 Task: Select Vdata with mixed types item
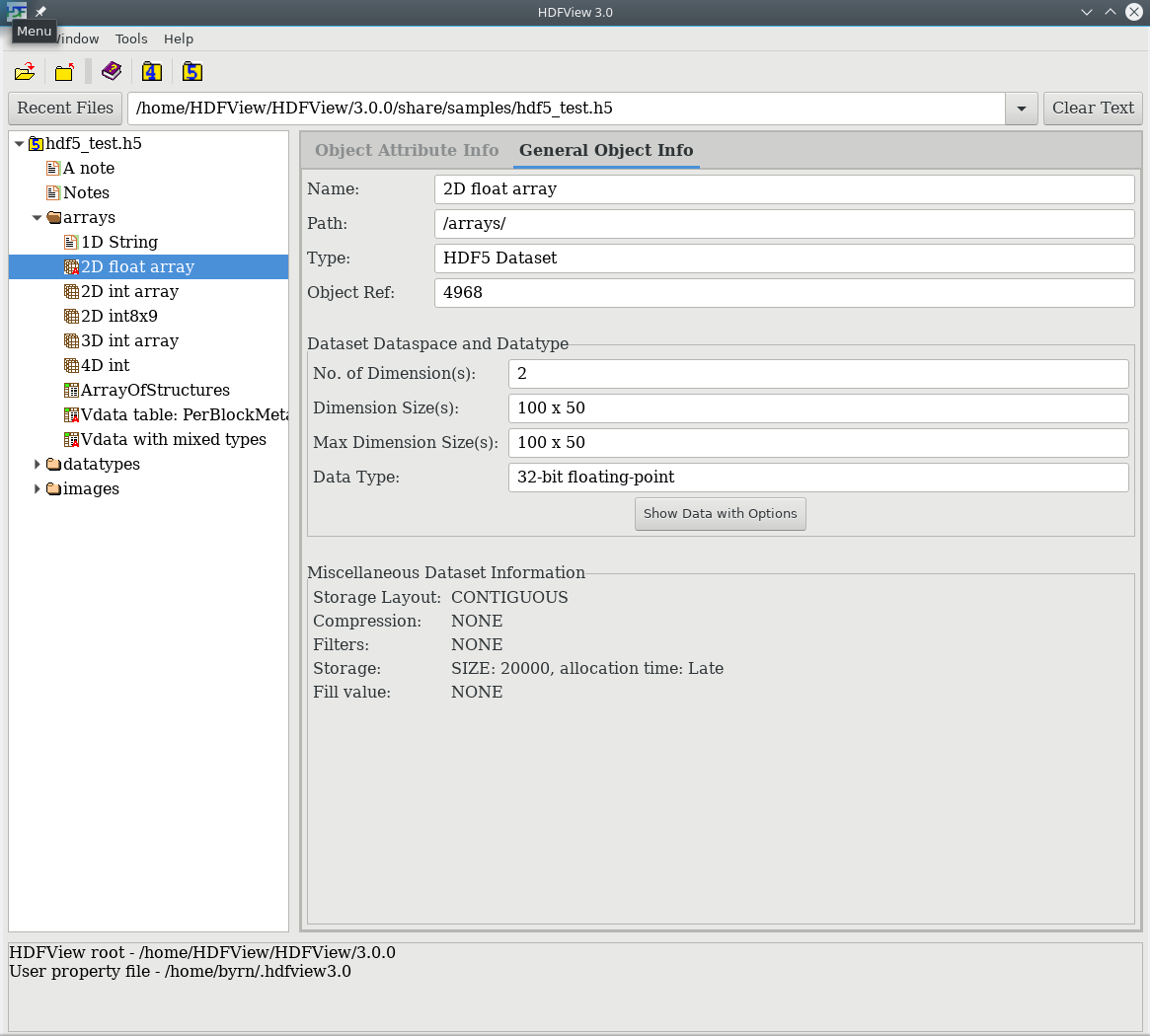174,439
